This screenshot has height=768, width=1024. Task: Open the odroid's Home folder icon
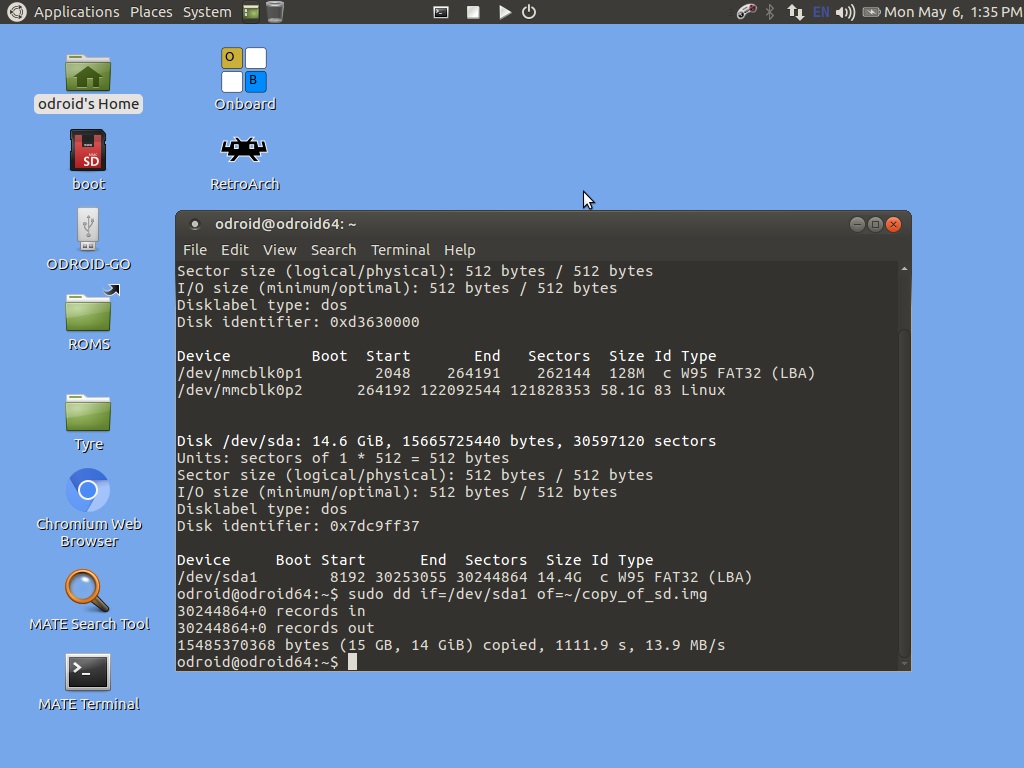click(88, 73)
